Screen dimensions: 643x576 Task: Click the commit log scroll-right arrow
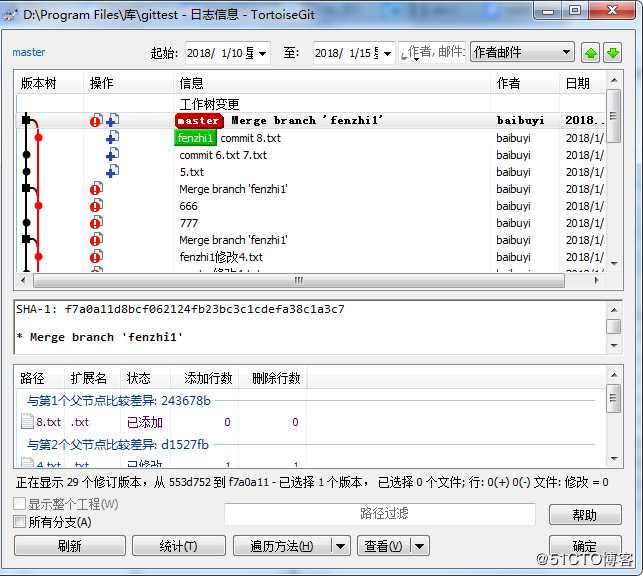pyautogui.click(x=597, y=280)
